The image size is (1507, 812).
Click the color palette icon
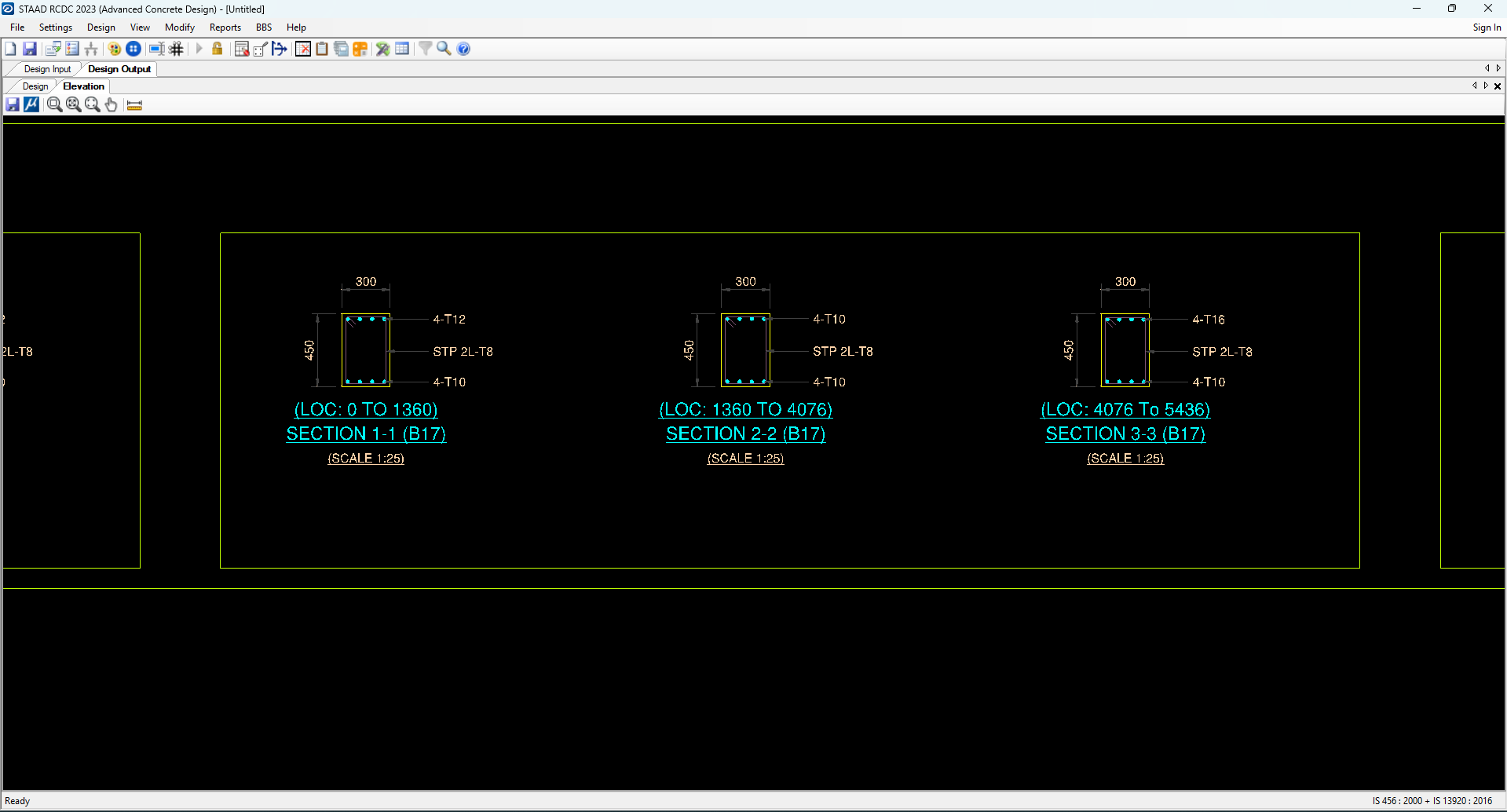(x=115, y=49)
